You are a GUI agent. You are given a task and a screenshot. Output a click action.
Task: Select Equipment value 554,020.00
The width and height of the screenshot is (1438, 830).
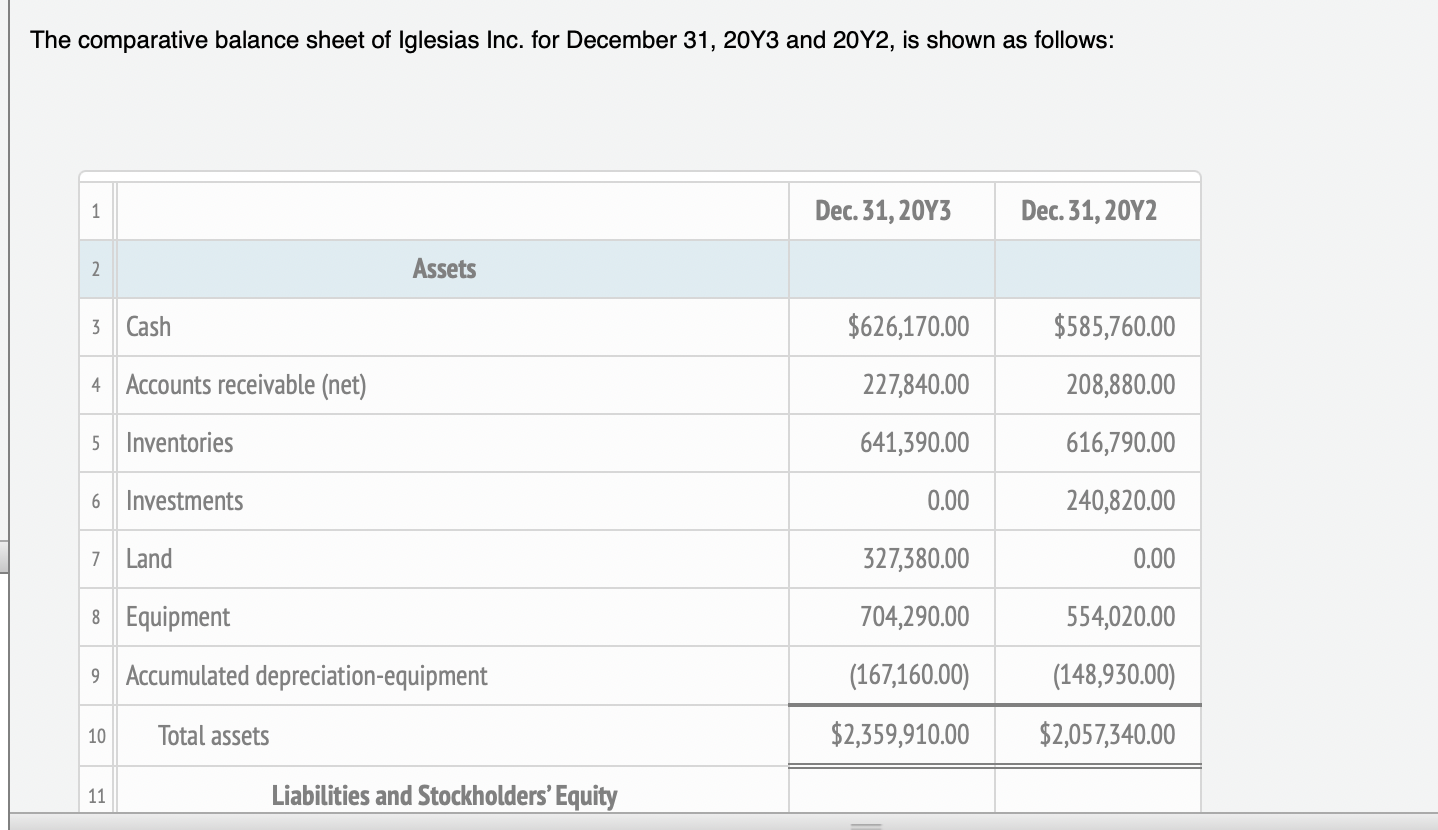coord(1121,616)
